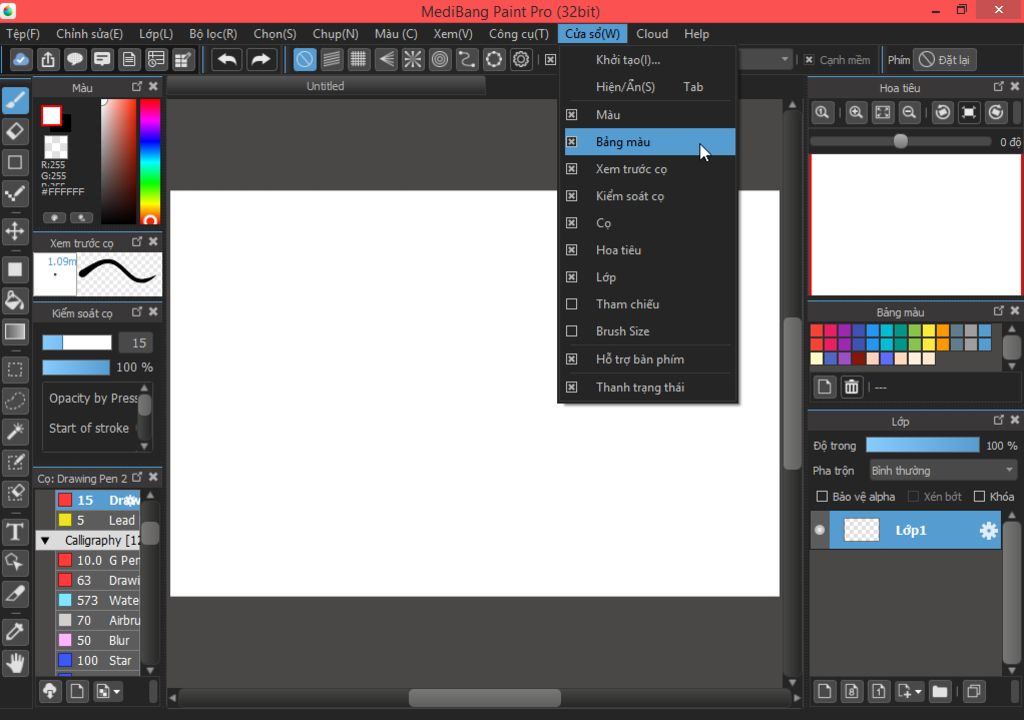1024x720 pixels.
Task: Open the Help menu
Action: 696,34
